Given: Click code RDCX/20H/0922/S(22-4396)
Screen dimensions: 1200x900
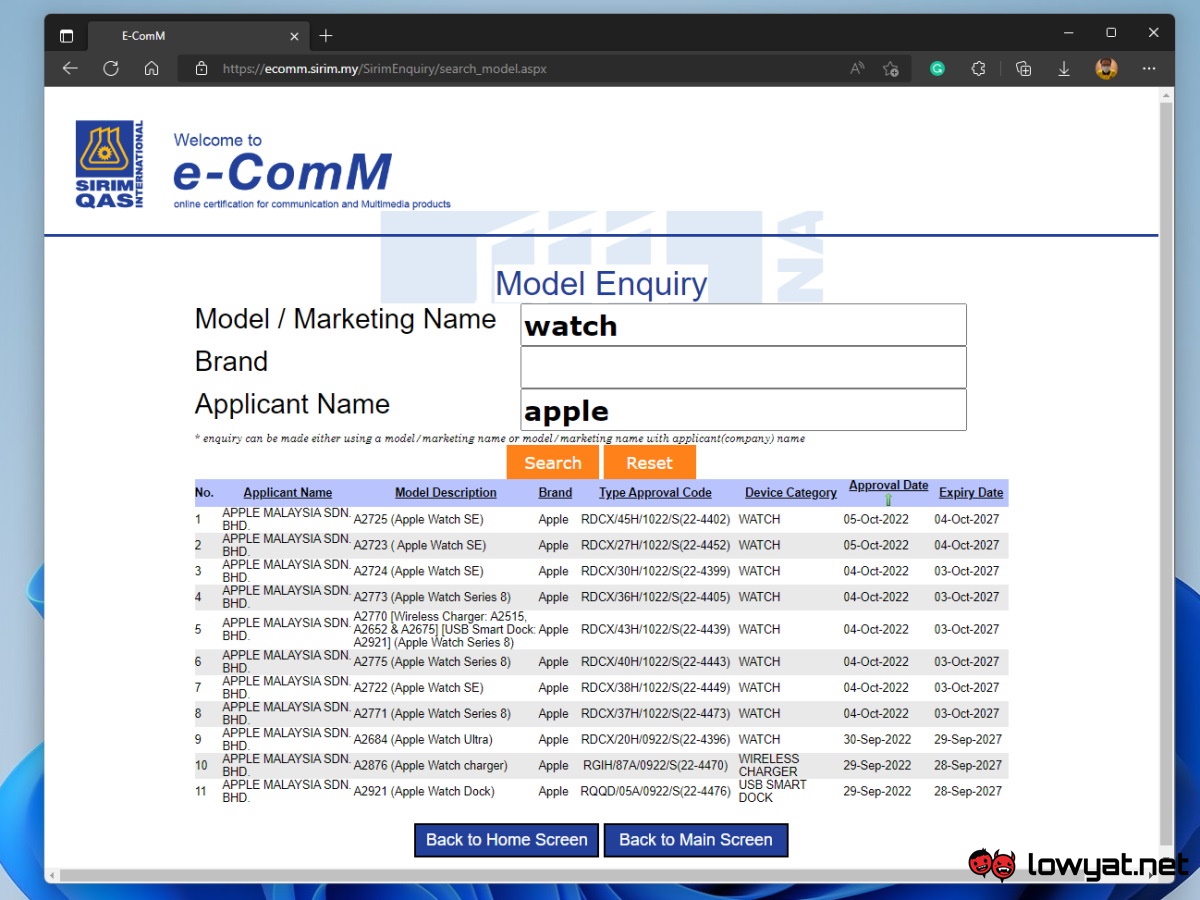Looking at the screenshot, I should [656, 739].
